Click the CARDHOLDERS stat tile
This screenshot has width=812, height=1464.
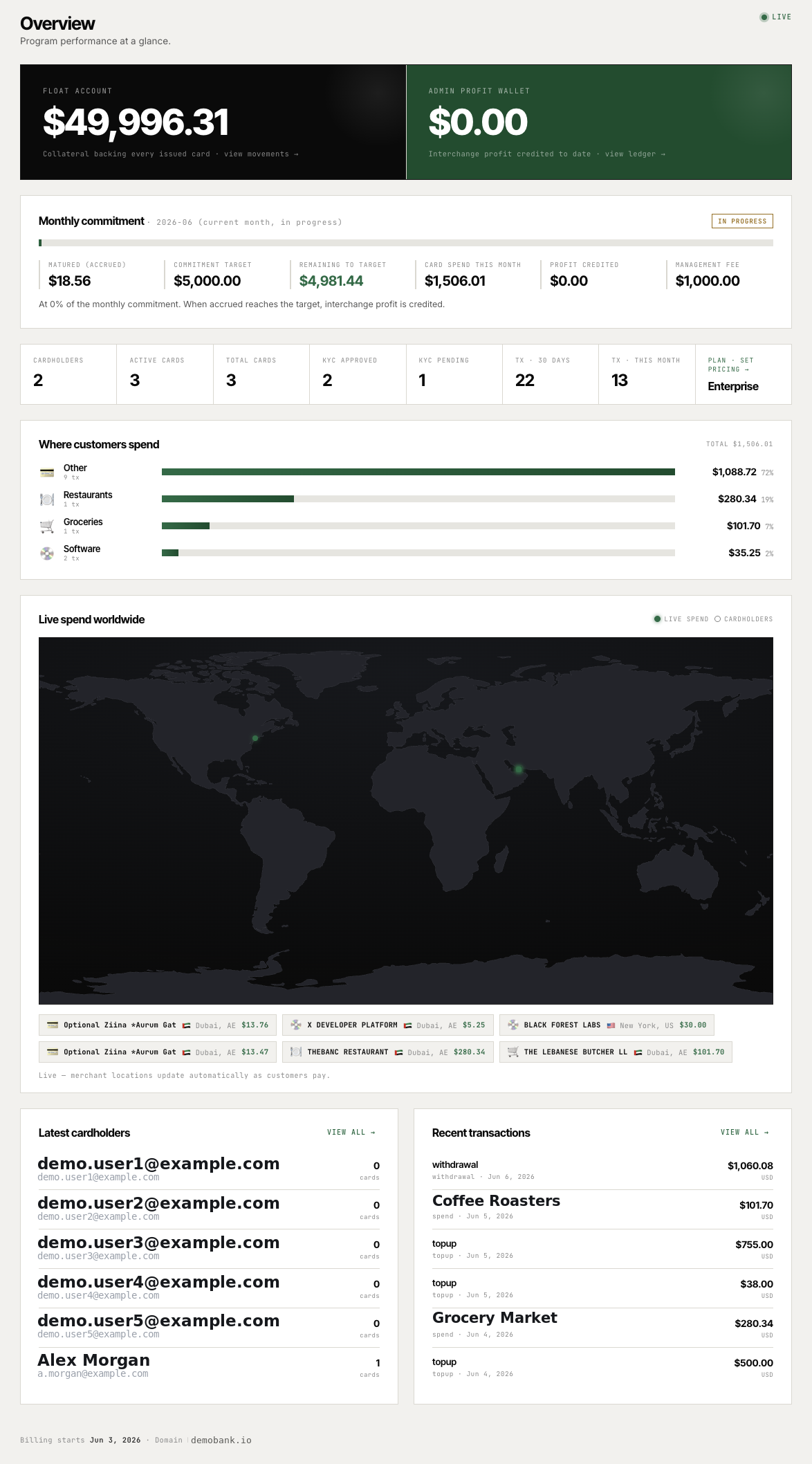68,374
